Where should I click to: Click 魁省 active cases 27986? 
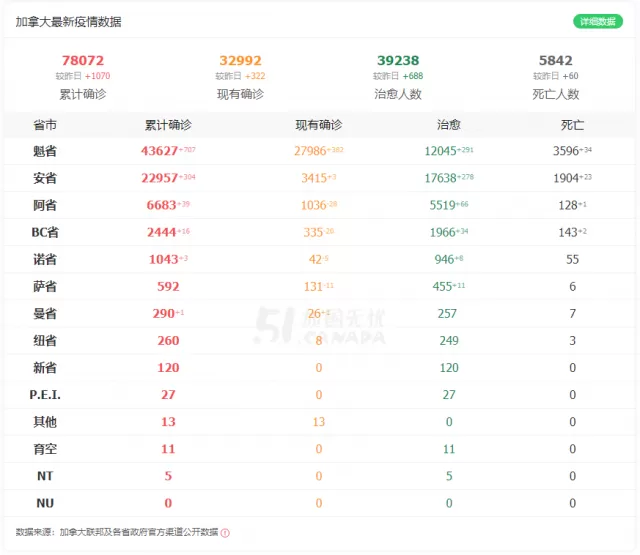310,151
